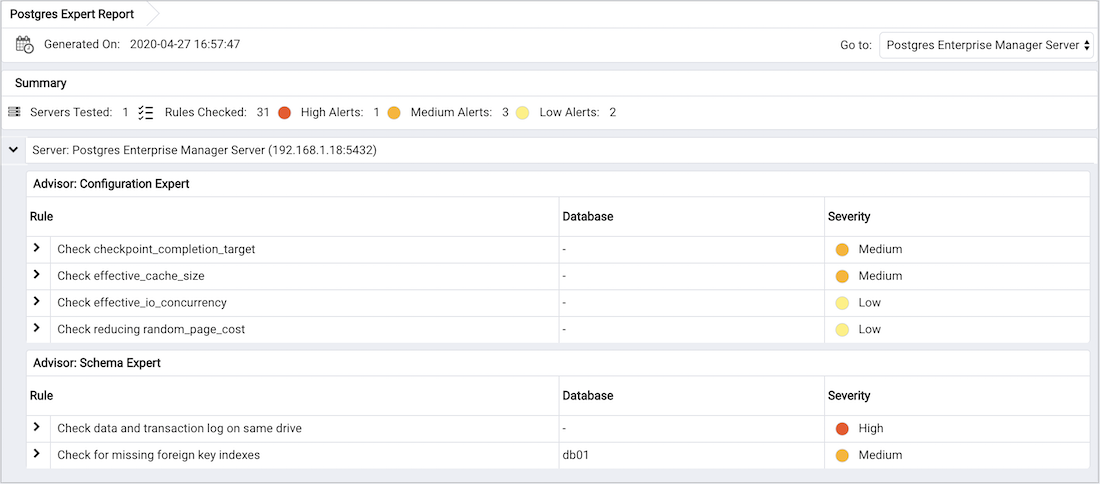The image size is (1100, 484).
Task: Click the red severity dot for same drive rule
Action: (x=843, y=429)
